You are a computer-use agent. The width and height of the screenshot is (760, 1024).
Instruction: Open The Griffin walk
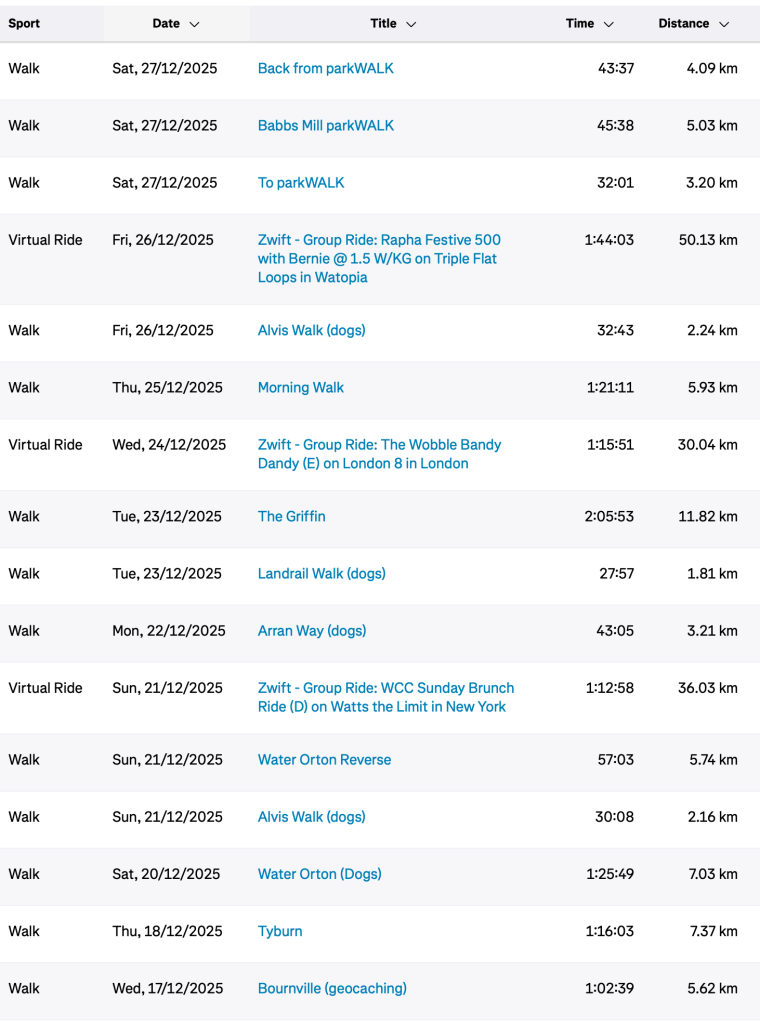pyautogui.click(x=291, y=517)
